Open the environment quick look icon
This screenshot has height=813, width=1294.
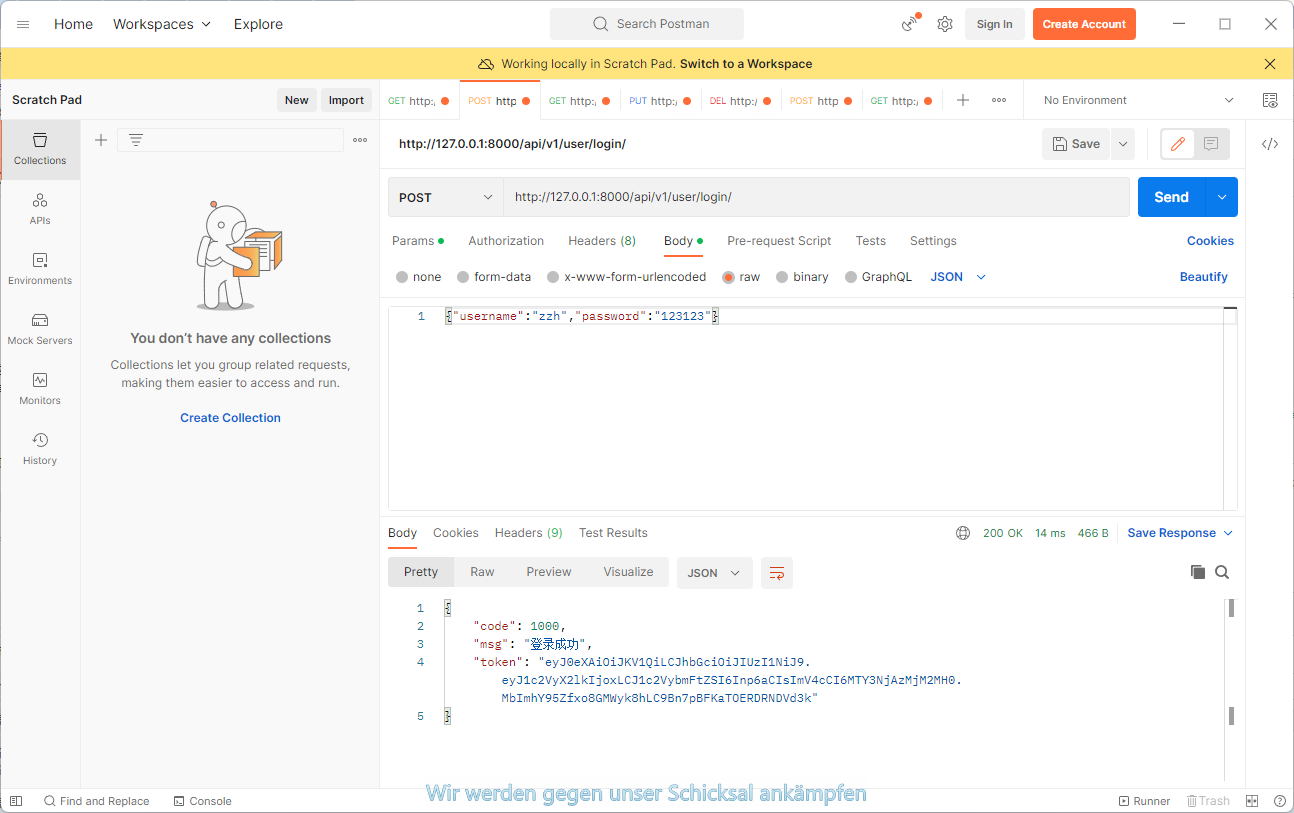click(x=1270, y=100)
